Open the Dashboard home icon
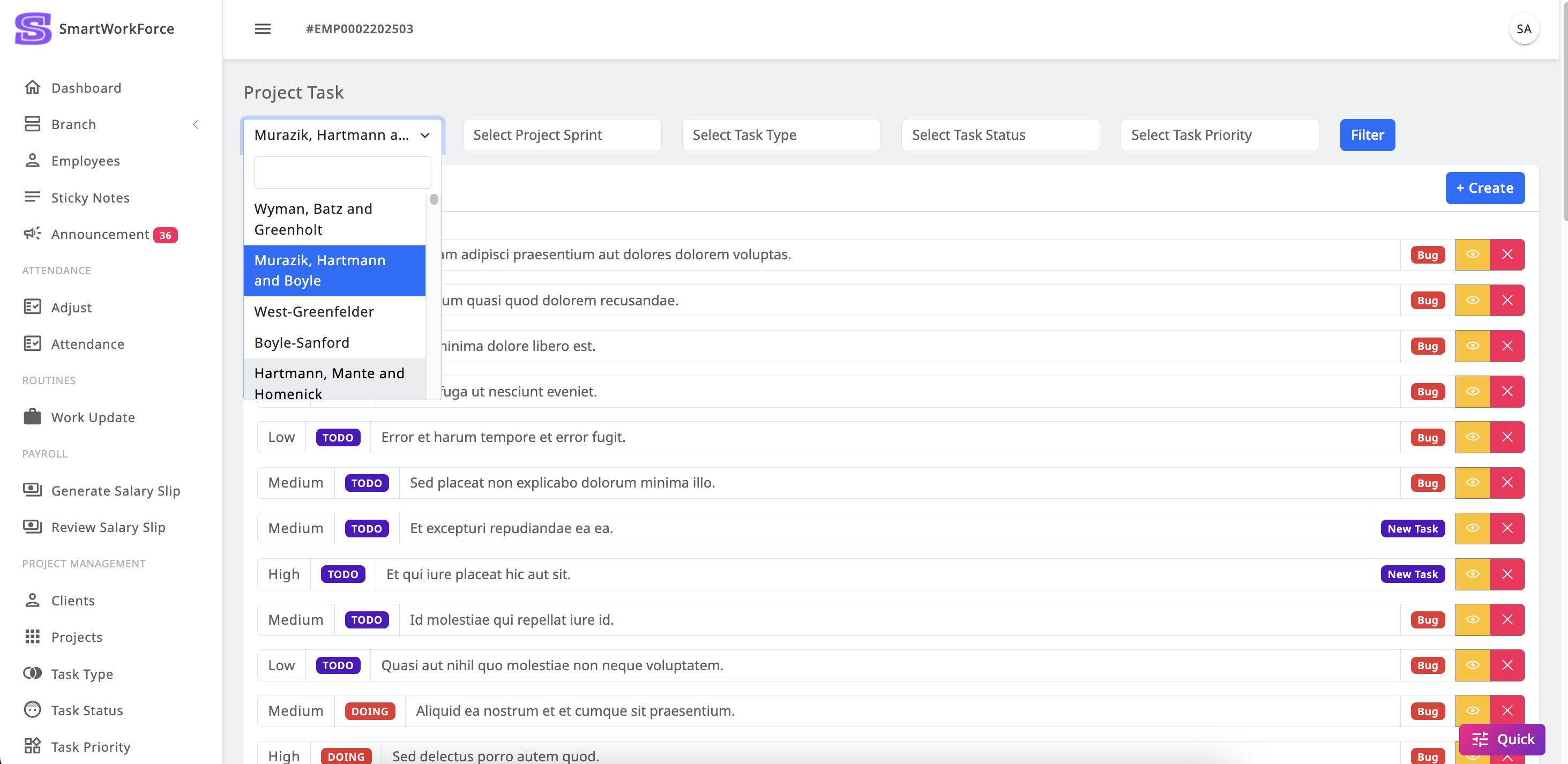This screenshot has height=764, width=1568. tap(32, 88)
